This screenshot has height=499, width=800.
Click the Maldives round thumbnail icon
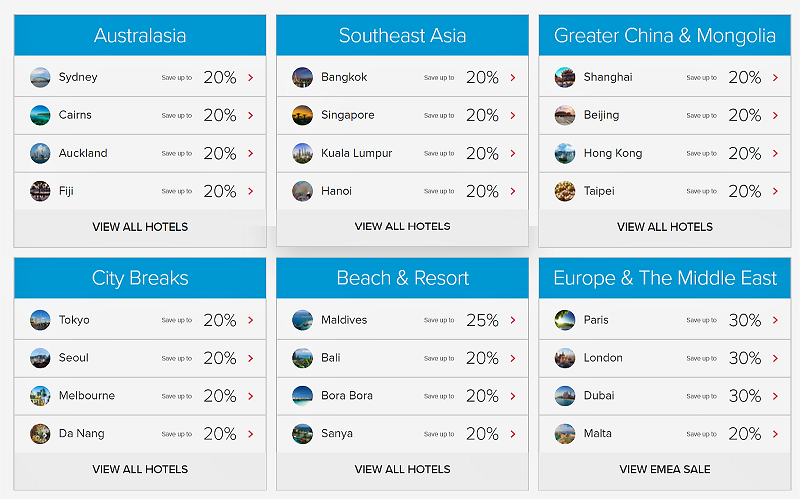tap(302, 320)
